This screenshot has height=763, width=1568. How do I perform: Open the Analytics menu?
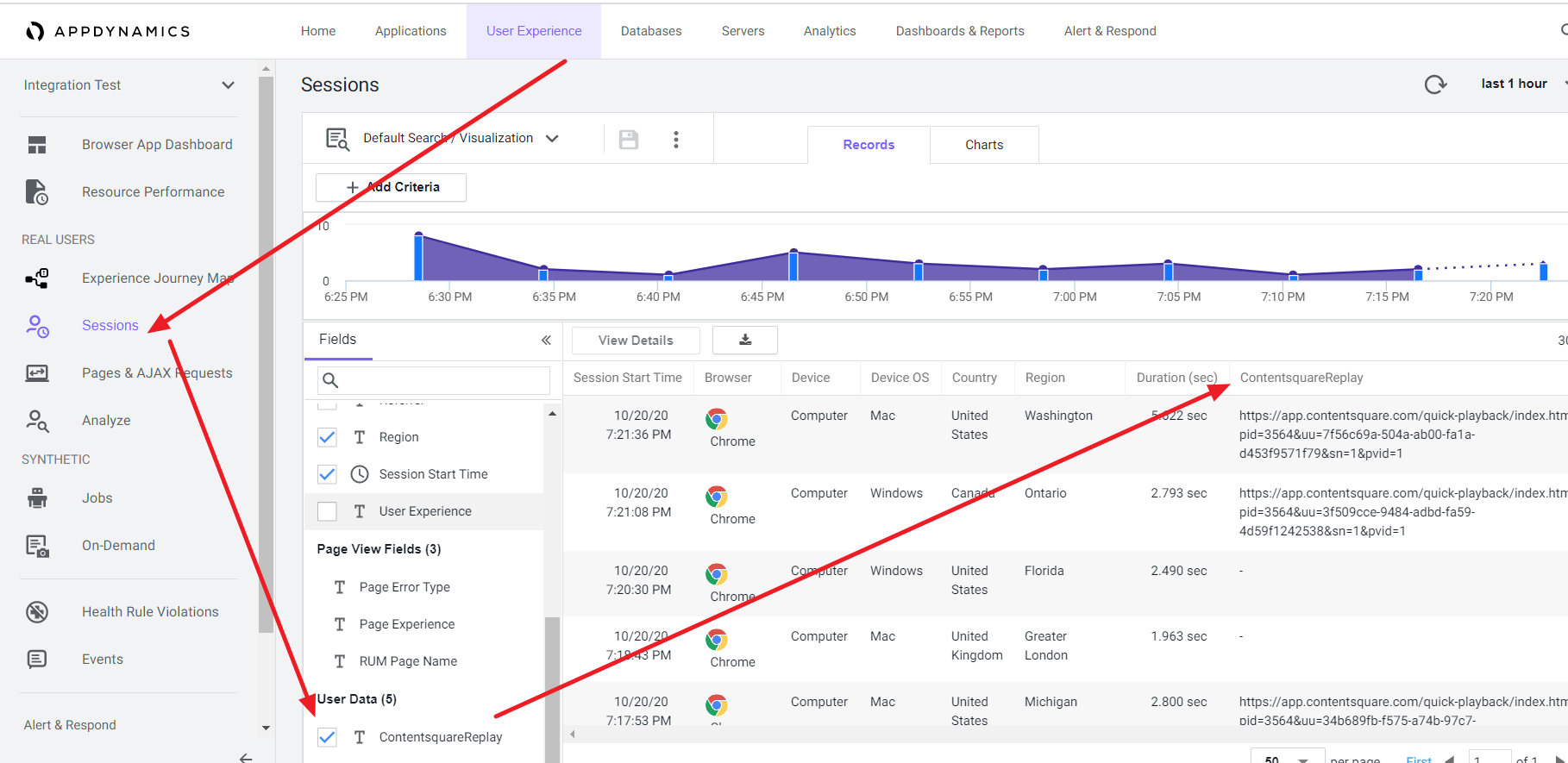[830, 31]
